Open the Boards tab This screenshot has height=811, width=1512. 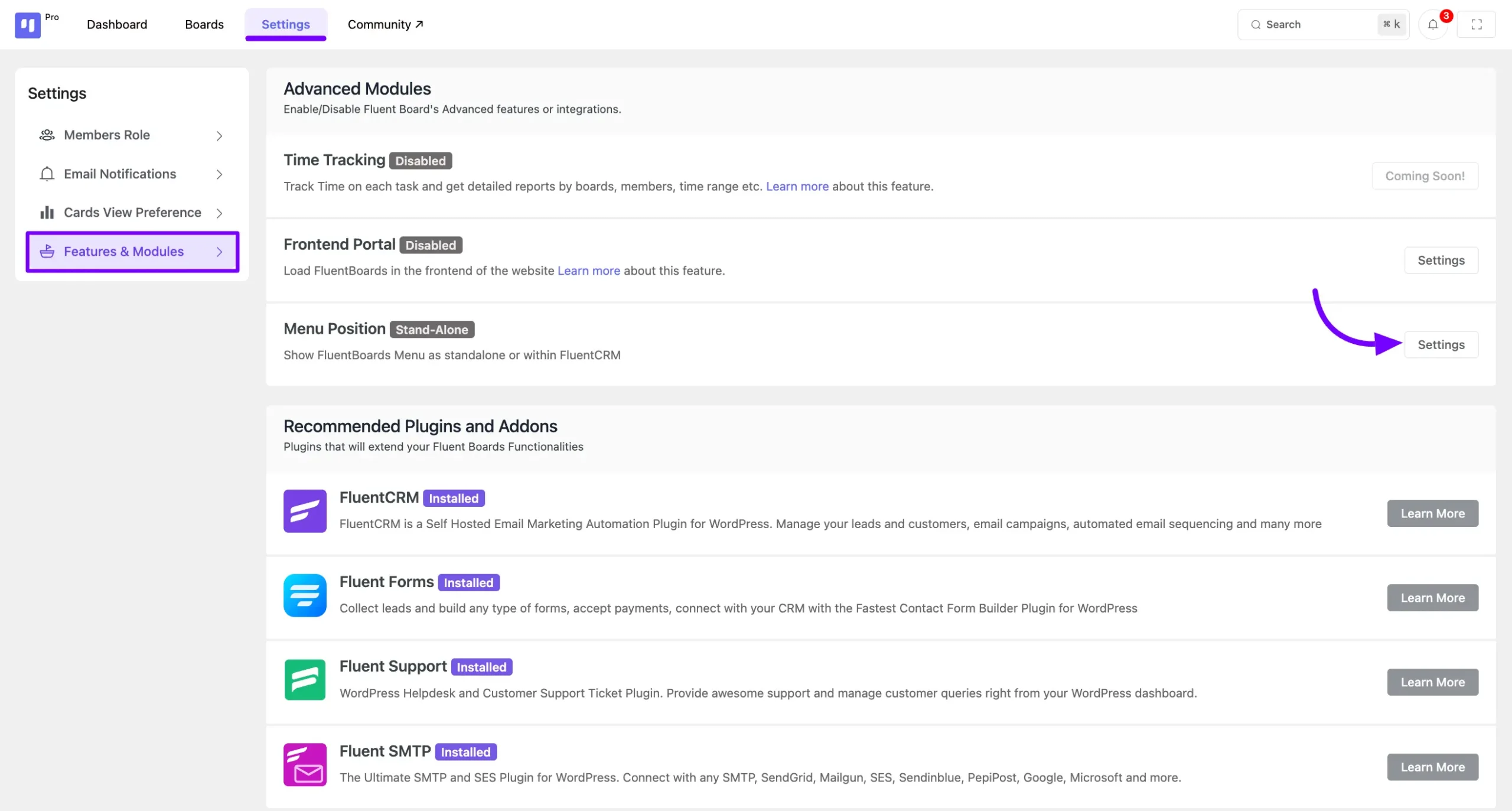pyautogui.click(x=204, y=25)
